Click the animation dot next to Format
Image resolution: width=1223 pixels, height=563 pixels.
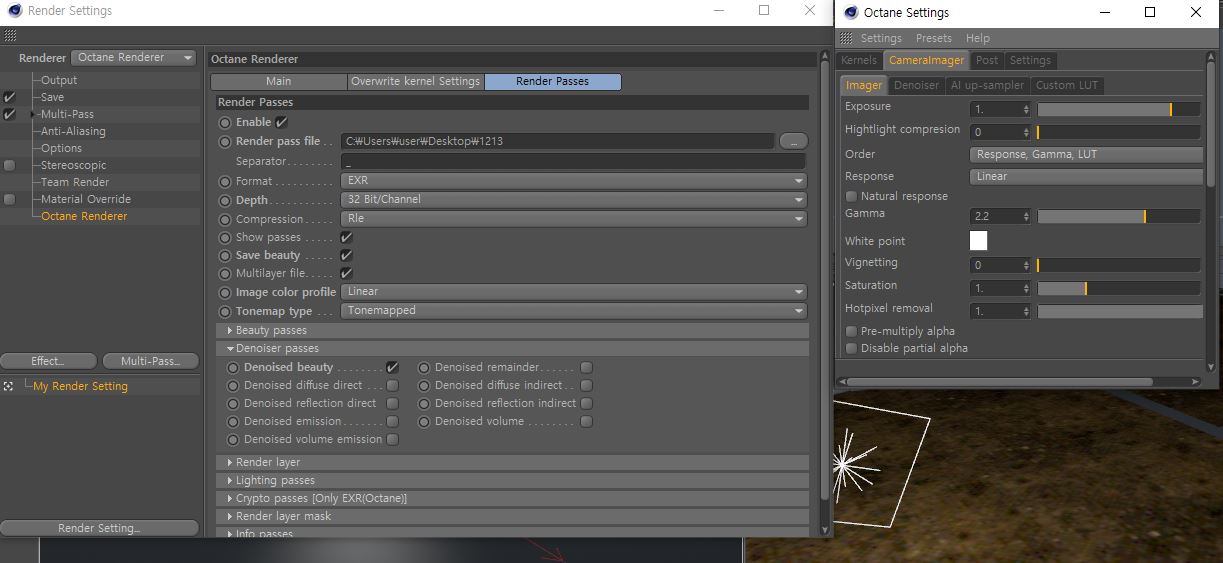coord(225,181)
